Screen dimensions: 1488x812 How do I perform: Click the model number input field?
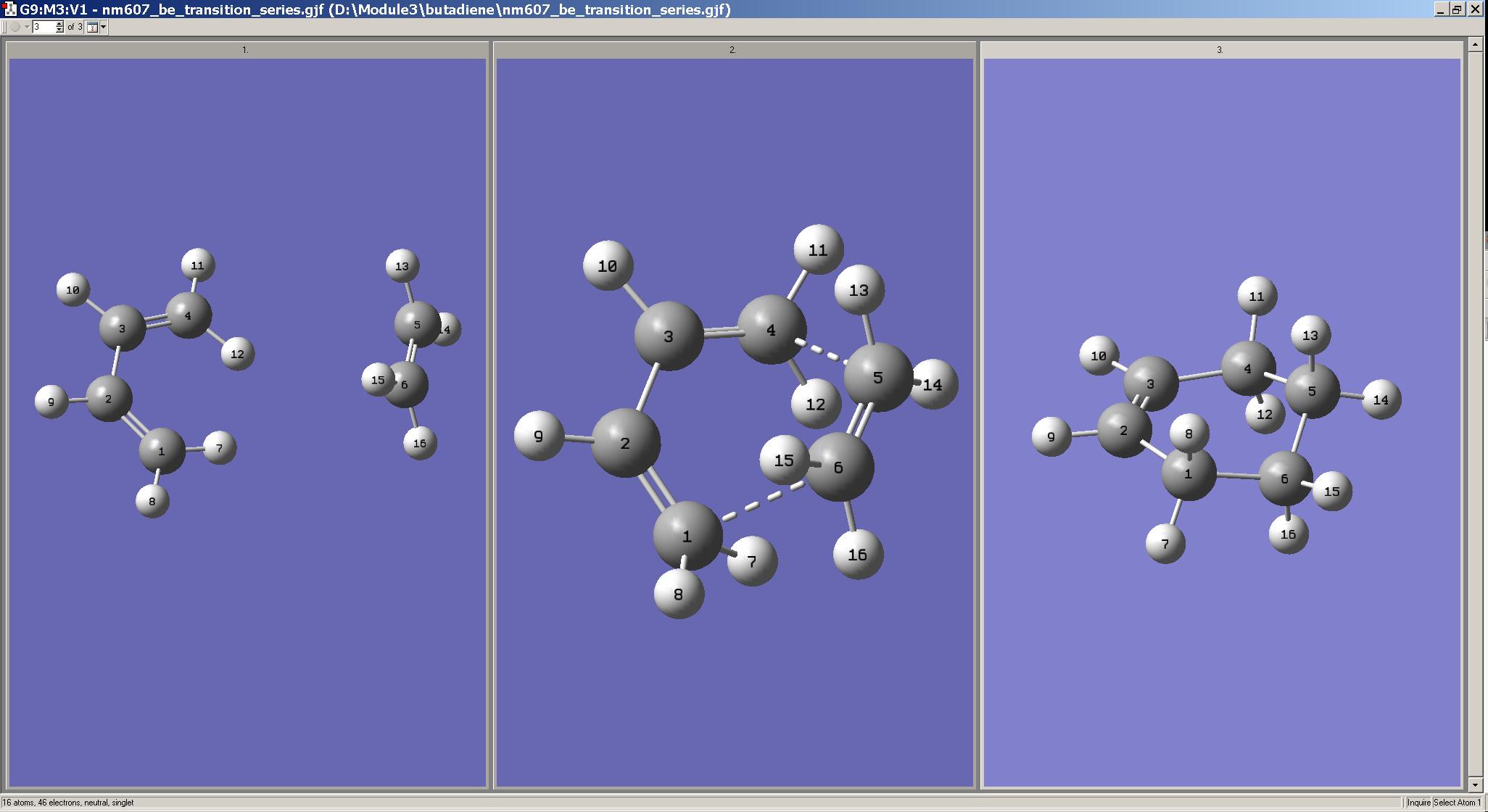(43, 27)
